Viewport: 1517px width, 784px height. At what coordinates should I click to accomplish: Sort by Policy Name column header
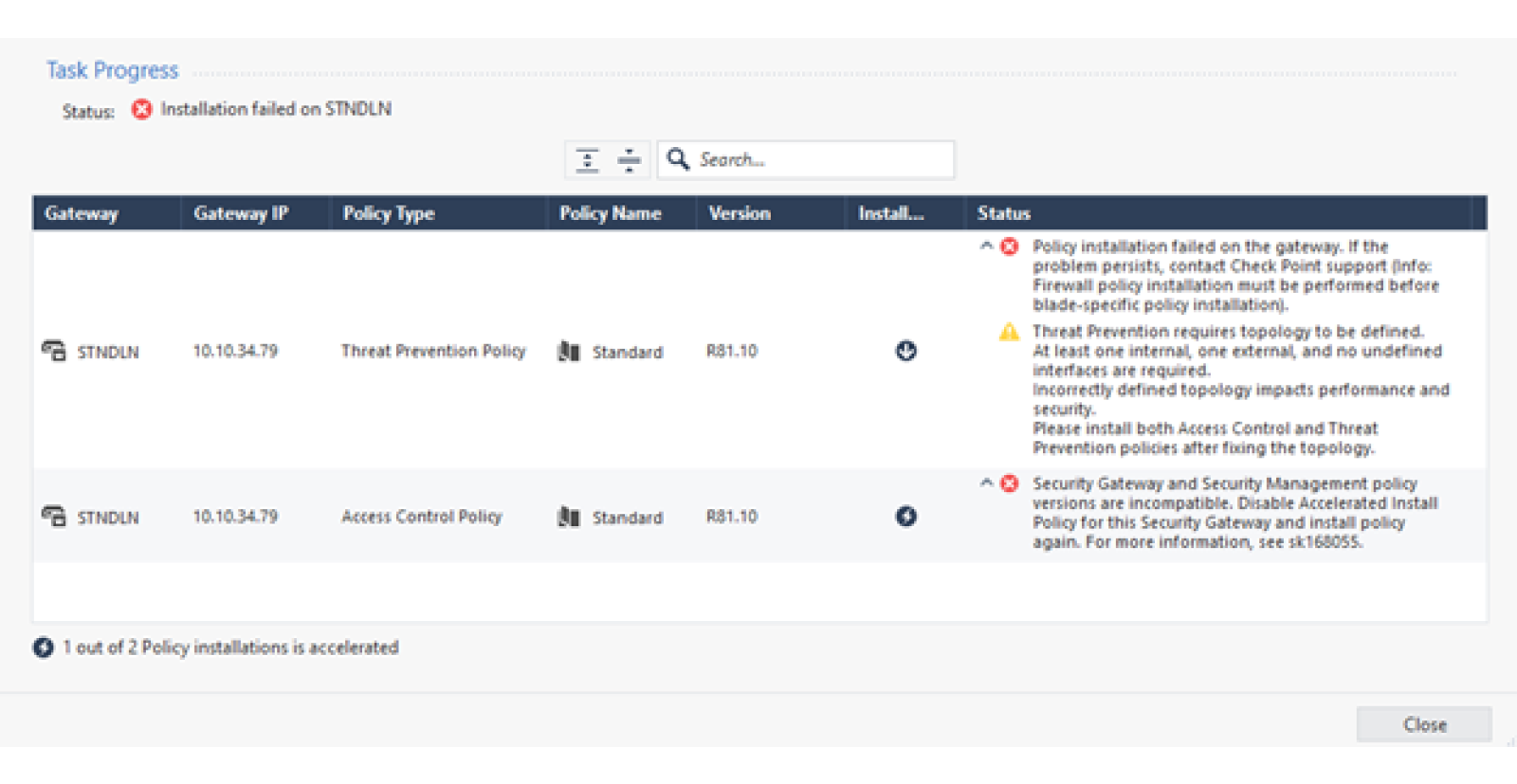(621, 213)
